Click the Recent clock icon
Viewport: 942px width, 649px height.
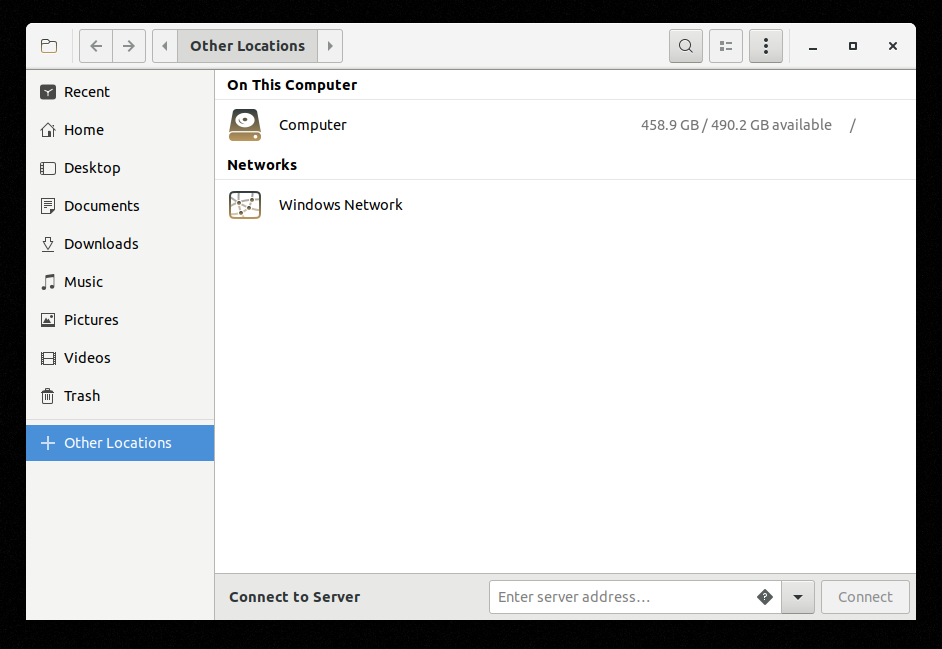pyautogui.click(x=48, y=92)
